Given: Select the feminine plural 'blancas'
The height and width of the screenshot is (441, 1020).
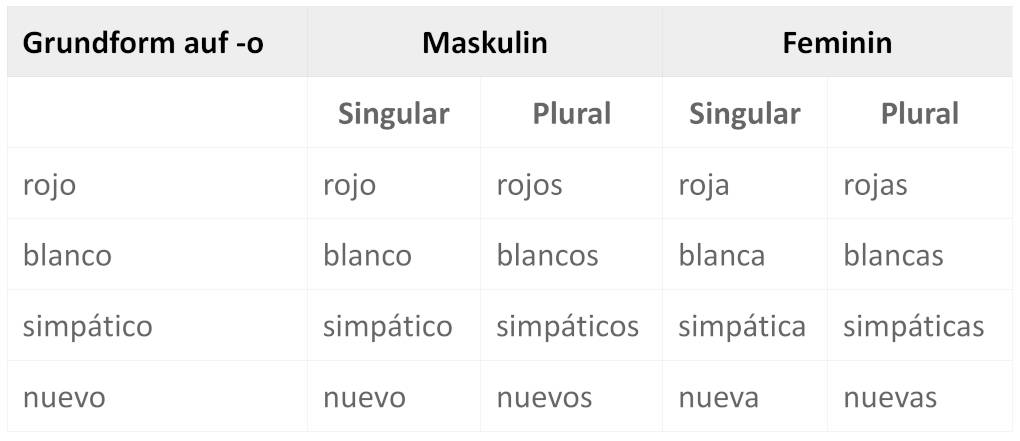Looking at the screenshot, I should coord(893,256).
